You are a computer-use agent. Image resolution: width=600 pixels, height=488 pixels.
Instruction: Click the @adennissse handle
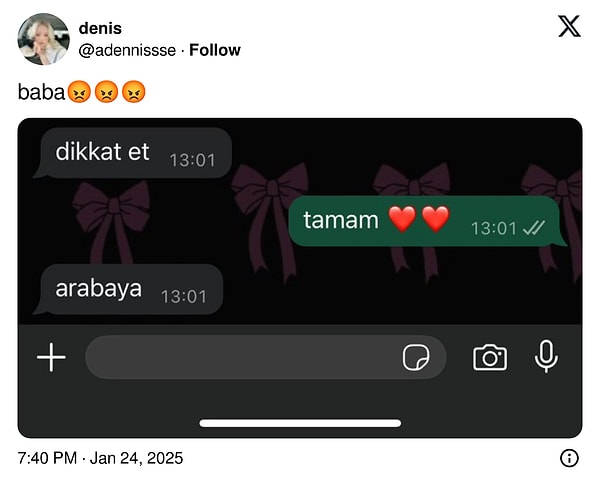tap(127, 51)
